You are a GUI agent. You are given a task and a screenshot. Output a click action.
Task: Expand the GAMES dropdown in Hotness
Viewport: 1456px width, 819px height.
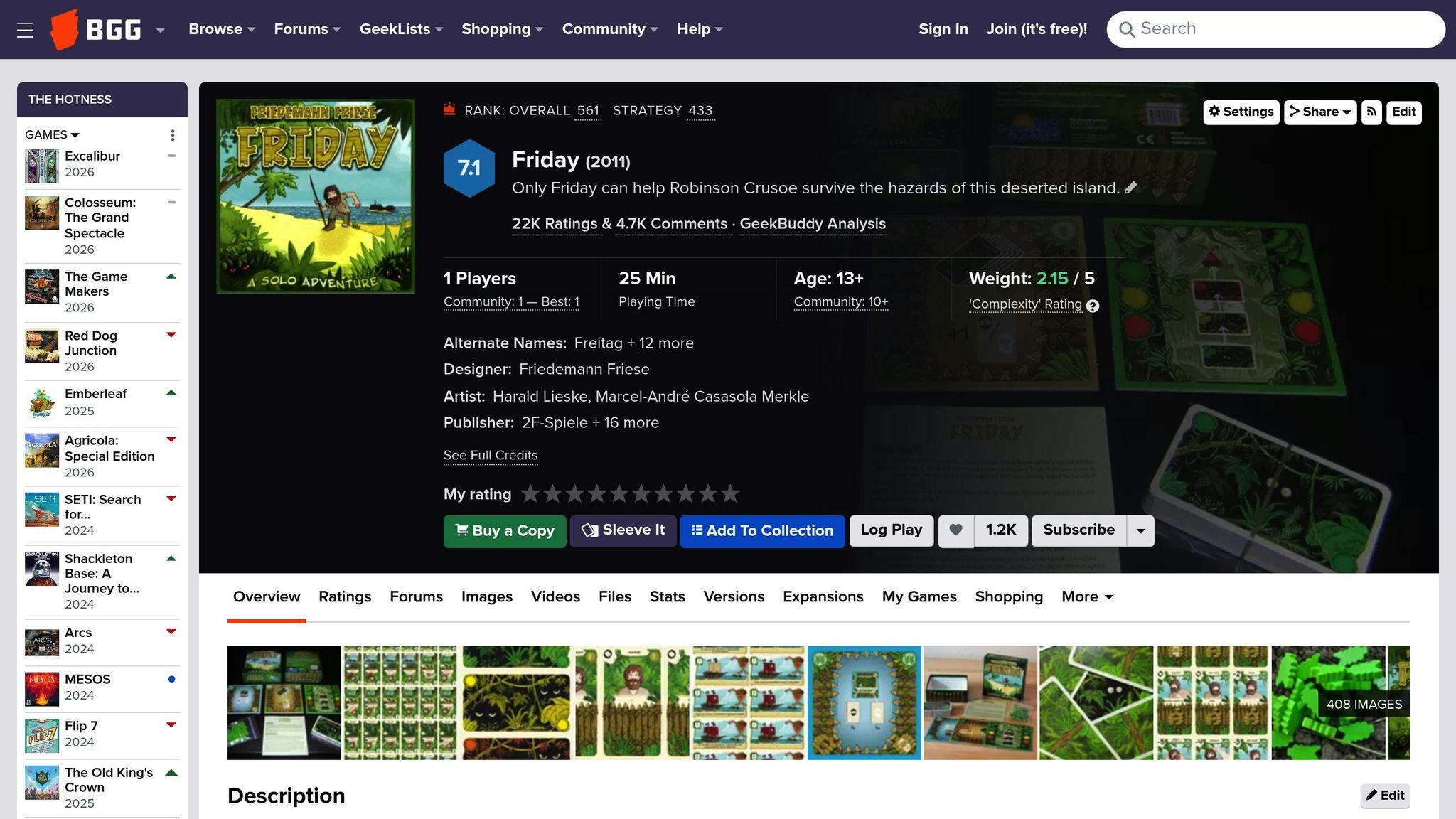(52, 135)
